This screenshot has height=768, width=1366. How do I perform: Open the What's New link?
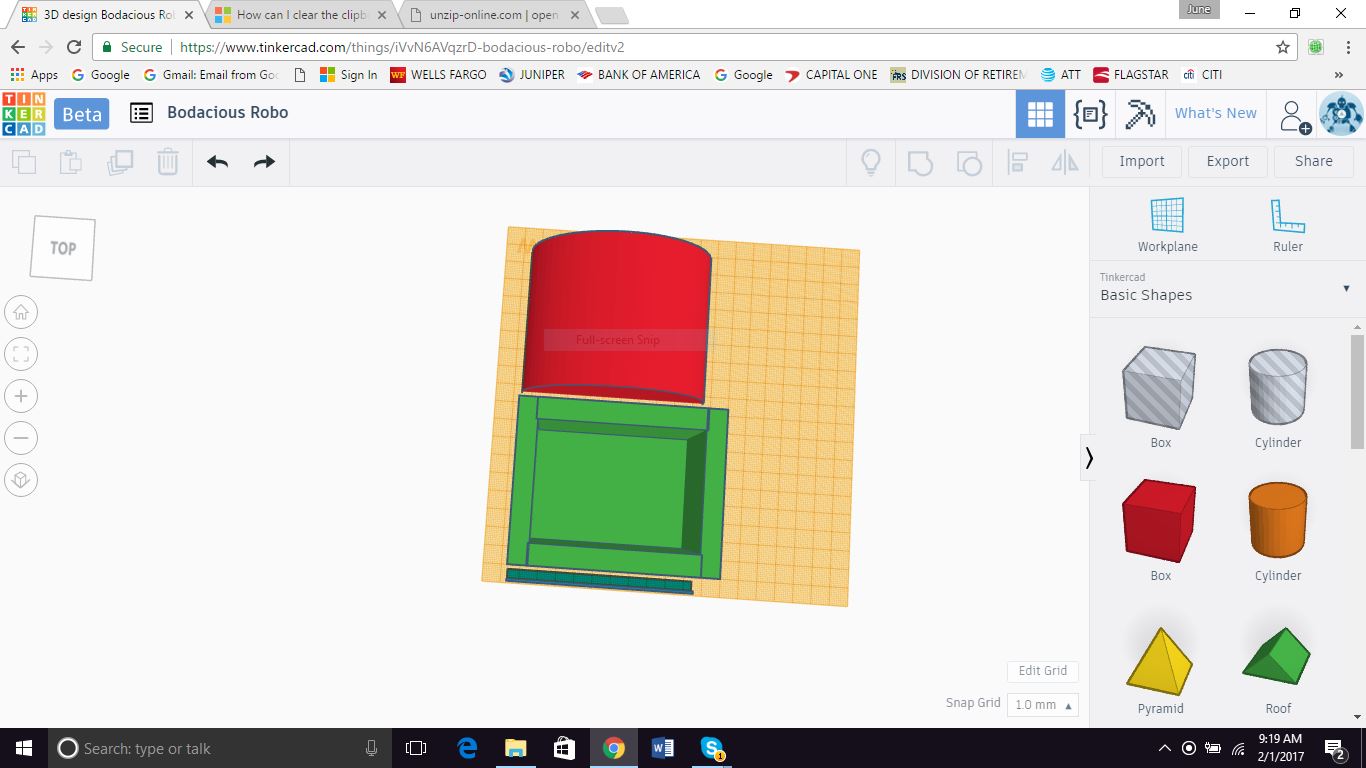[1215, 113]
